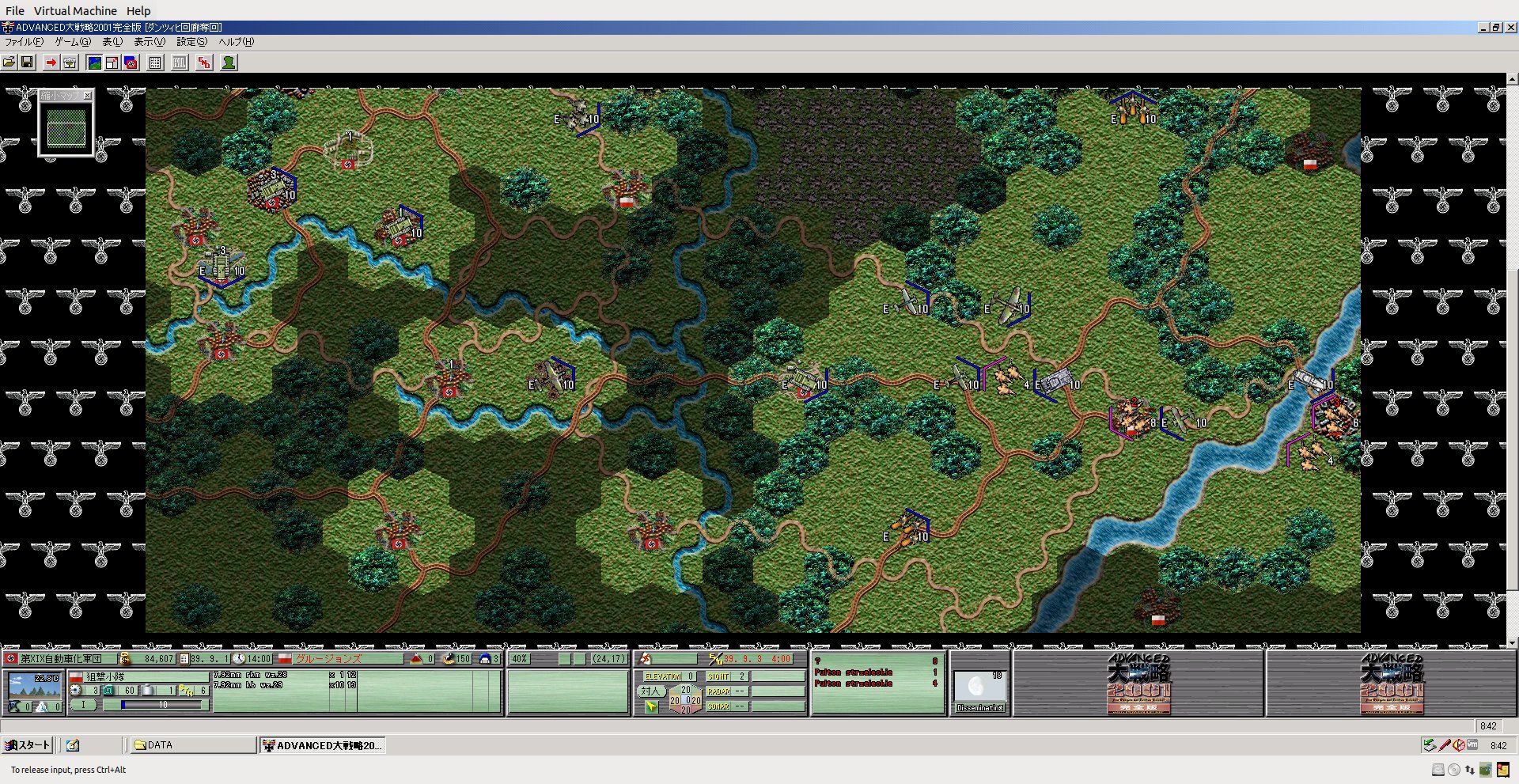Open the 設定(S) menu
Viewport: 1519px width, 784px height.
pos(192,42)
